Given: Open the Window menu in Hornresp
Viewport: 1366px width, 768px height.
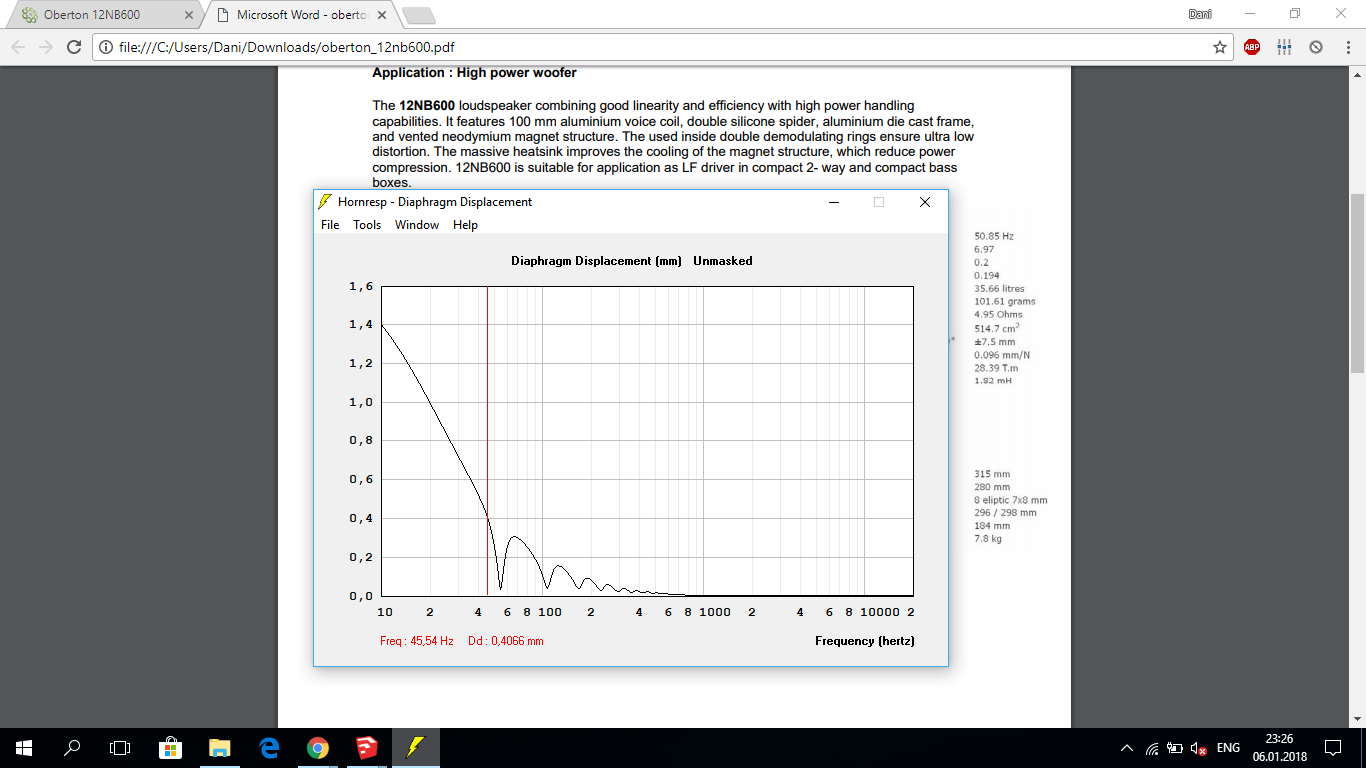Looking at the screenshot, I should [417, 225].
